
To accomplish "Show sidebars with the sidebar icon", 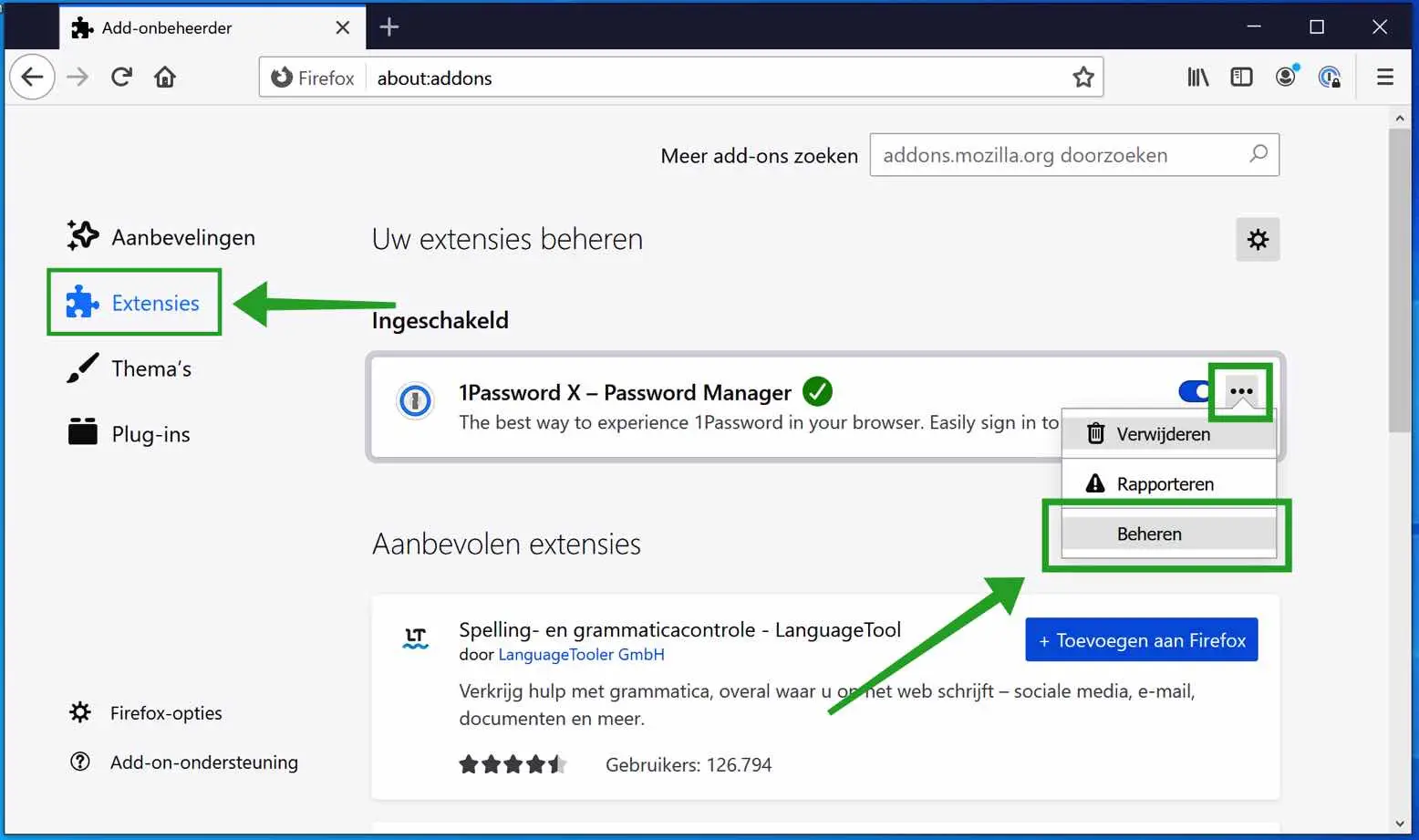I will click(1241, 78).
